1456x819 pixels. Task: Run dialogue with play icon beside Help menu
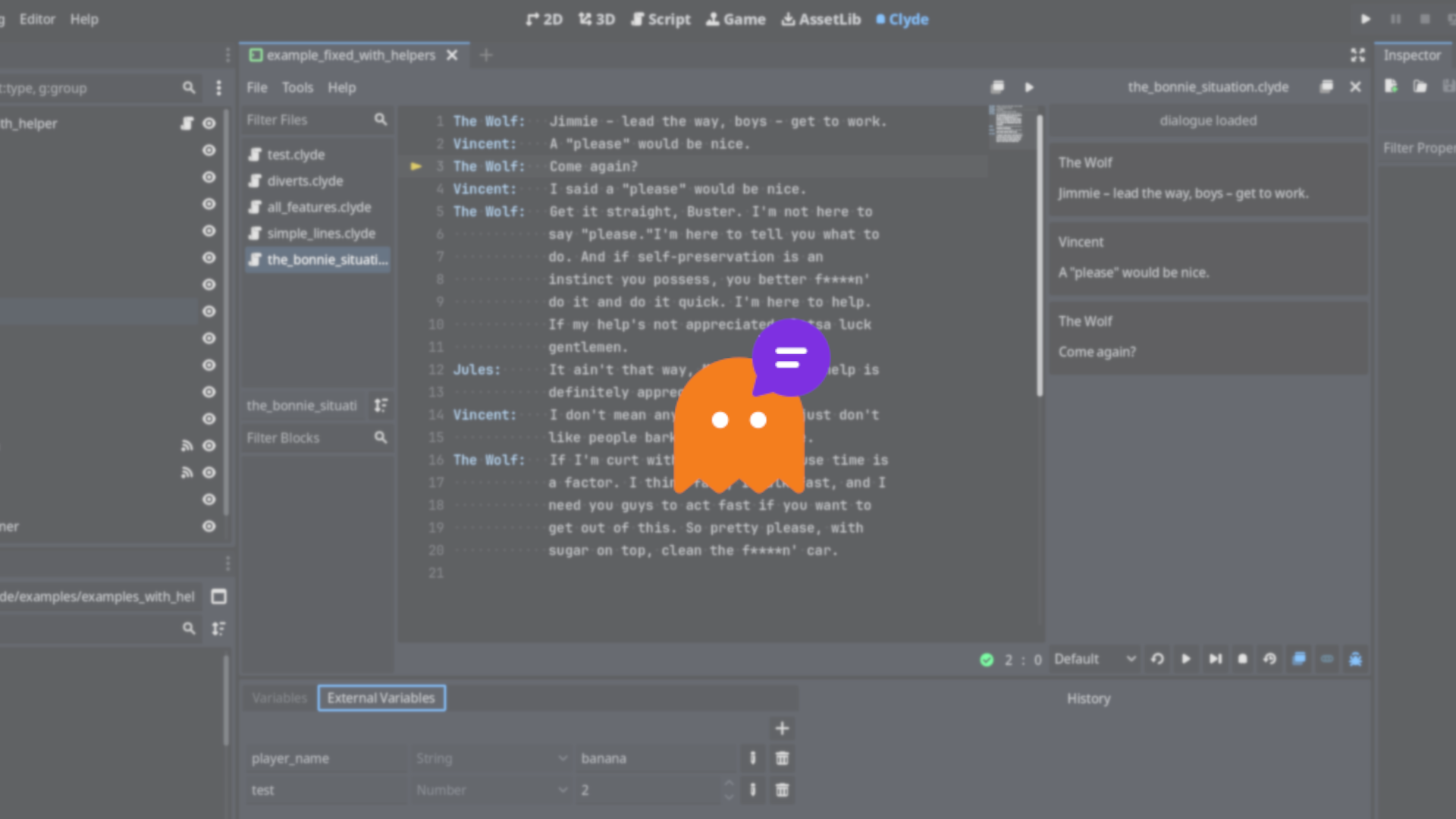click(x=1029, y=87)
